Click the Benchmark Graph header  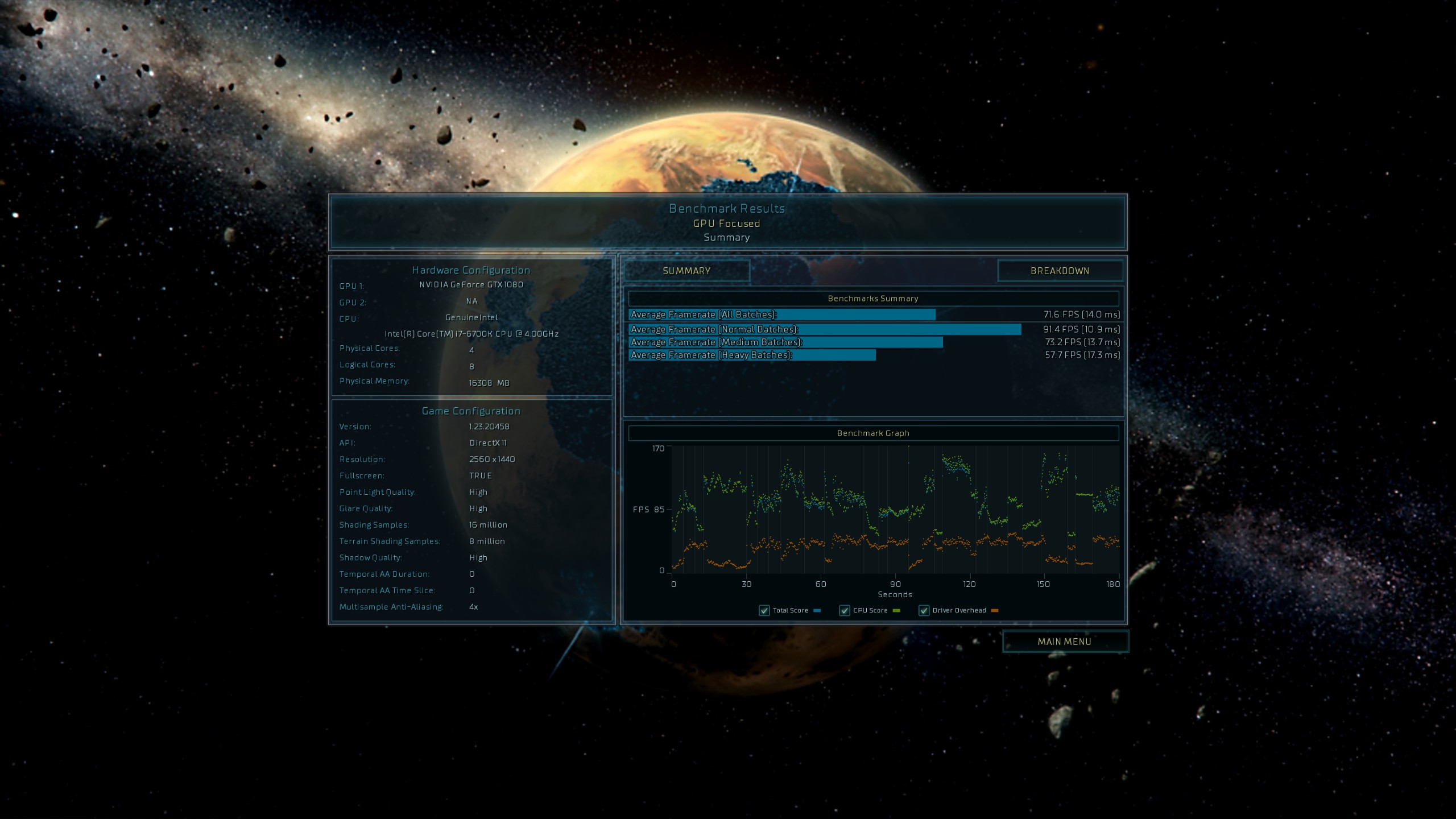click(x=873, y=433)
